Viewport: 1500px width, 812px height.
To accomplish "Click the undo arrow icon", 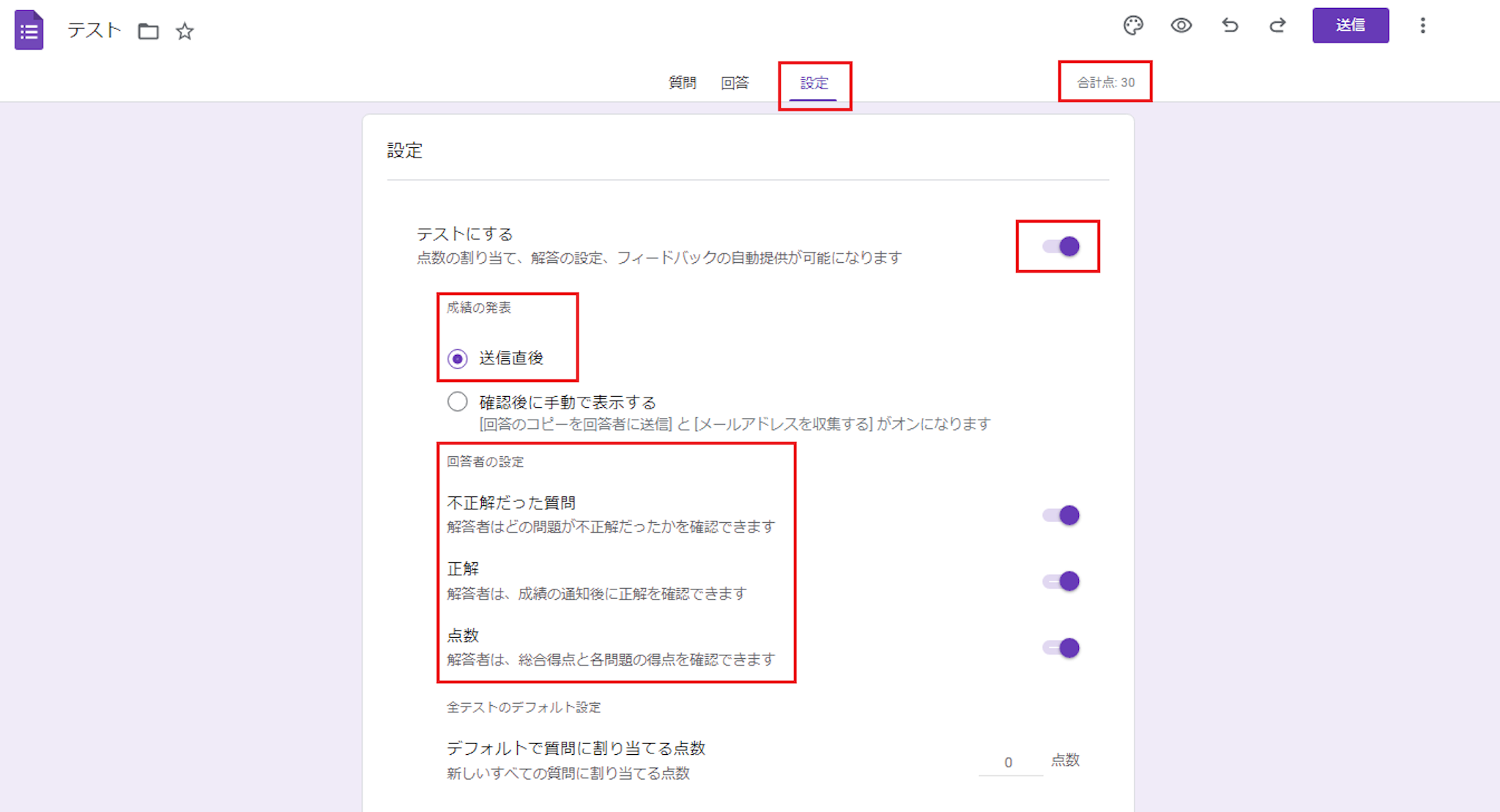I will pos(1230,26).
